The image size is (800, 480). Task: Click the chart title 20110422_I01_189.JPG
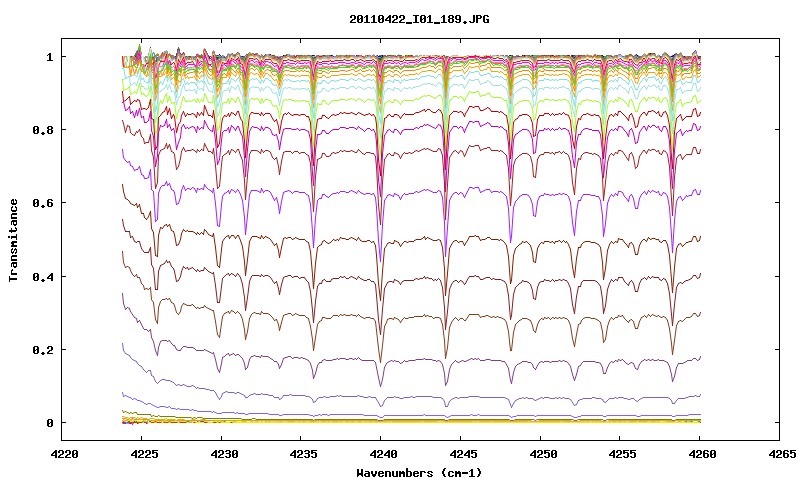tap(419, 19)
